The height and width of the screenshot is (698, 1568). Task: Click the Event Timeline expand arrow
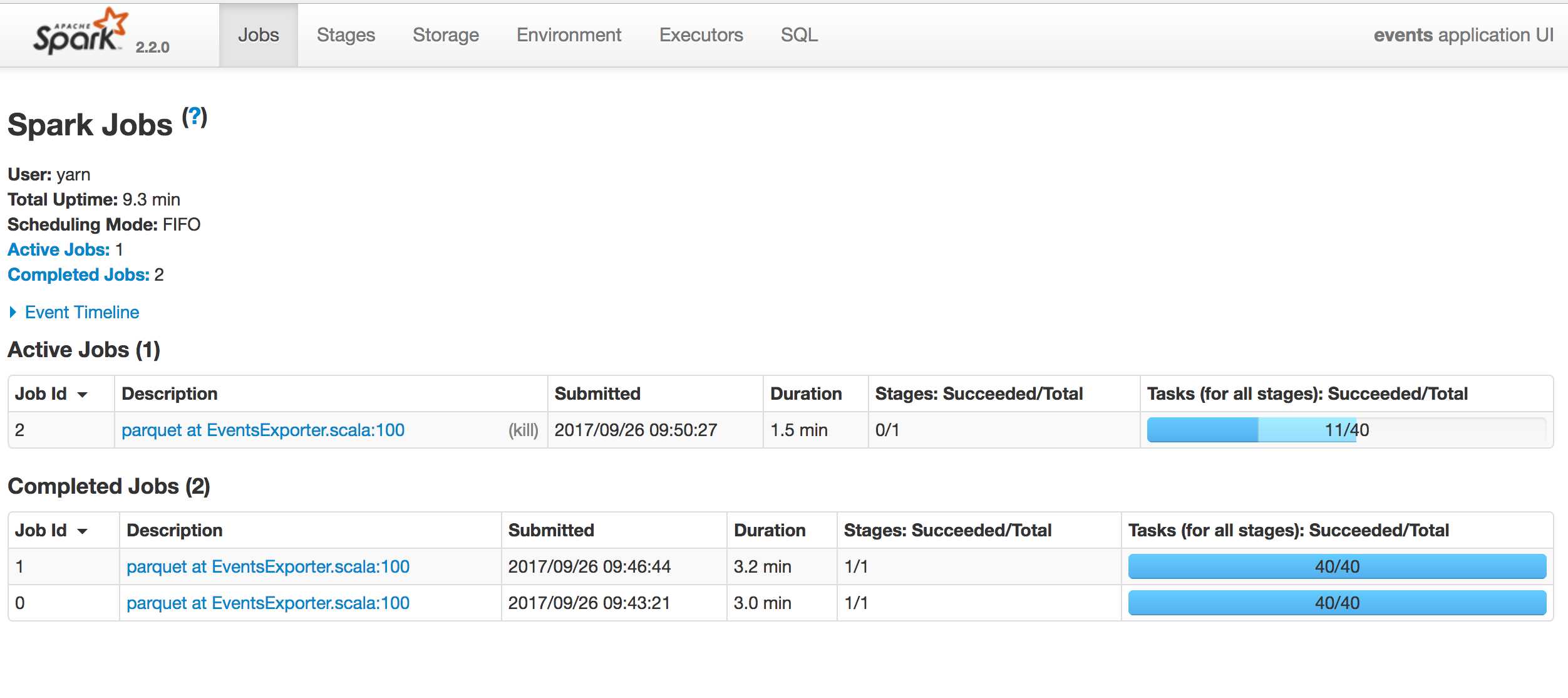[13, 312]
